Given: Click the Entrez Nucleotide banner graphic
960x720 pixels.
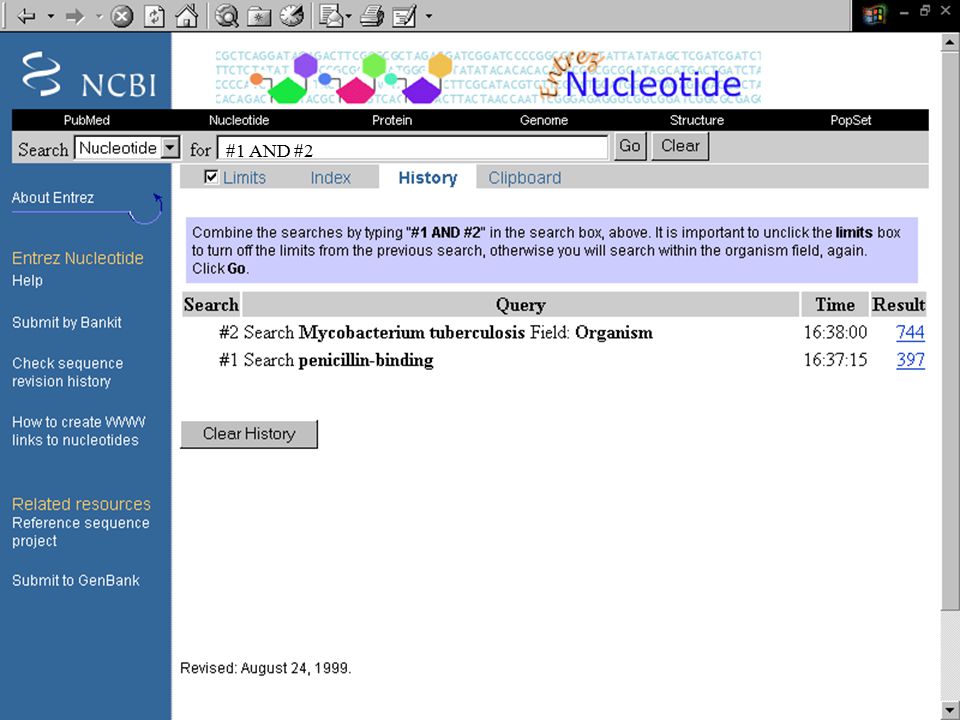Looking at the screenshot, I should (488, 77).
